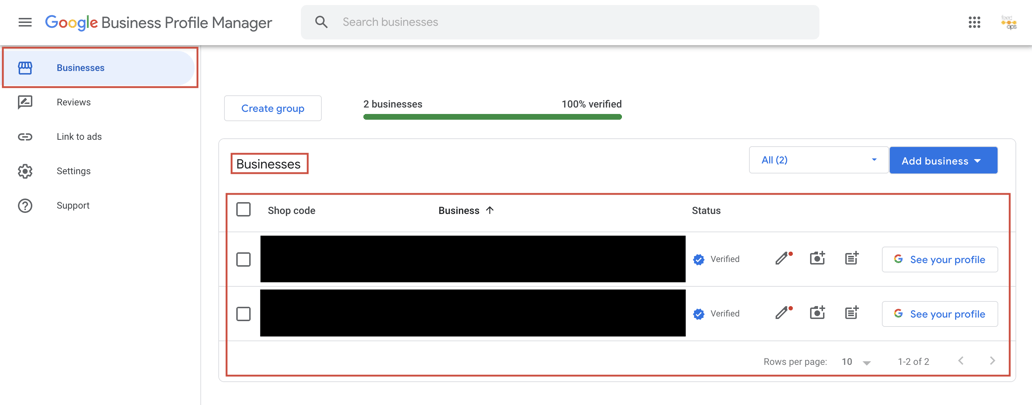
Task: Click the Status column header
Action: click(706, 211)
